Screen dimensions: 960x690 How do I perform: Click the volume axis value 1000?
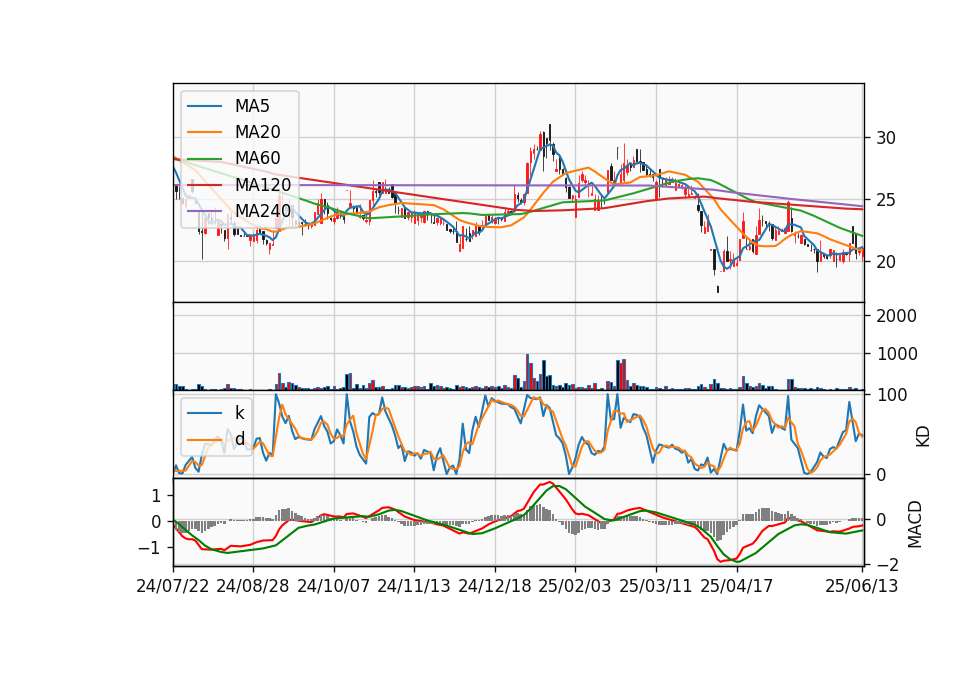pos(896,354)
